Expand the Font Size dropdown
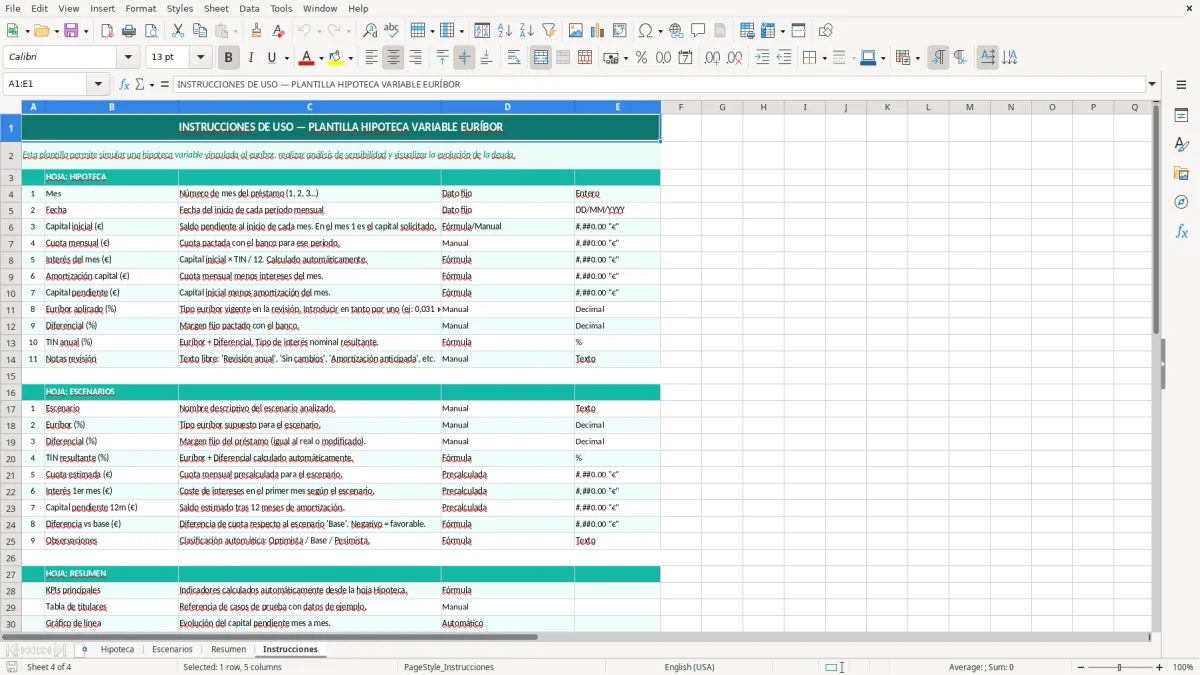Viewport: 1200px width, 675px height. (201, 58)
